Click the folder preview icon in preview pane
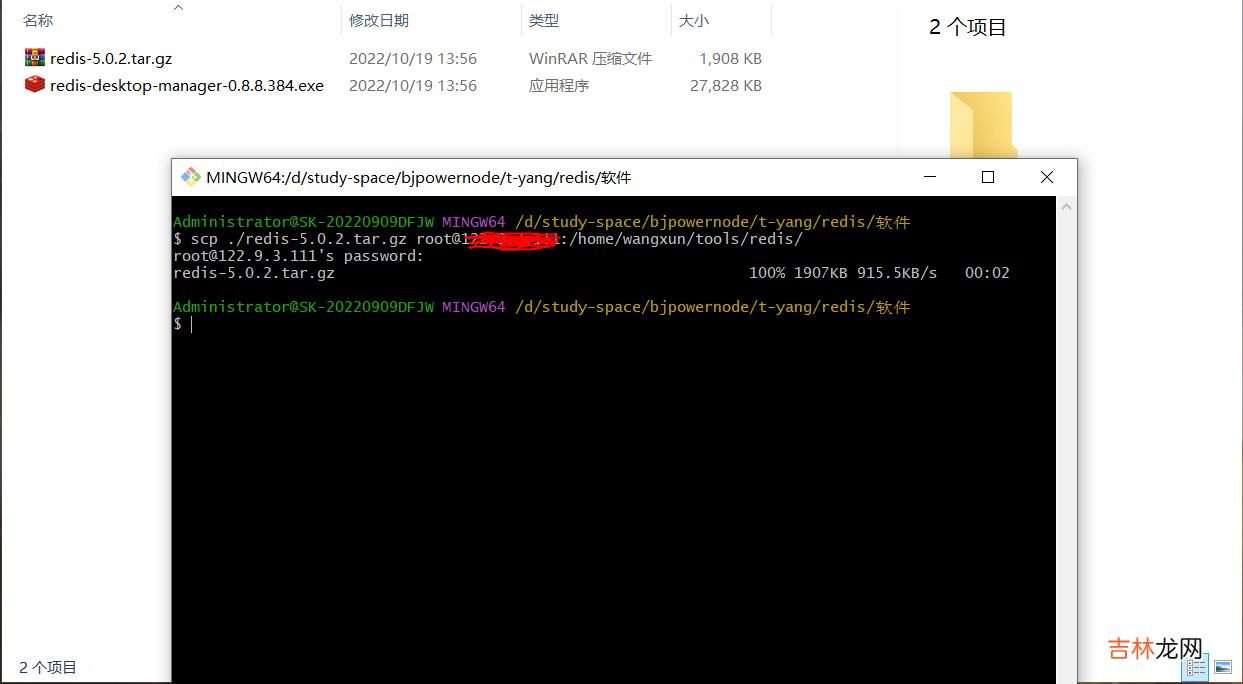The height and width of the screenshot is (684, 1243). [x=980, y=125]
